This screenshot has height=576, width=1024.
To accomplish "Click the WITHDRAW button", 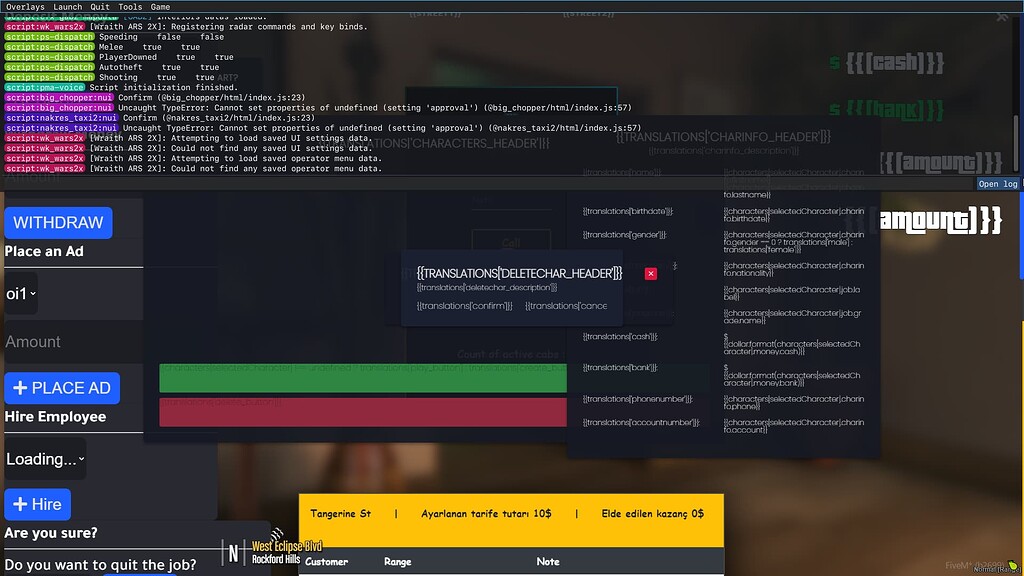I will click(x=58, y=223).
